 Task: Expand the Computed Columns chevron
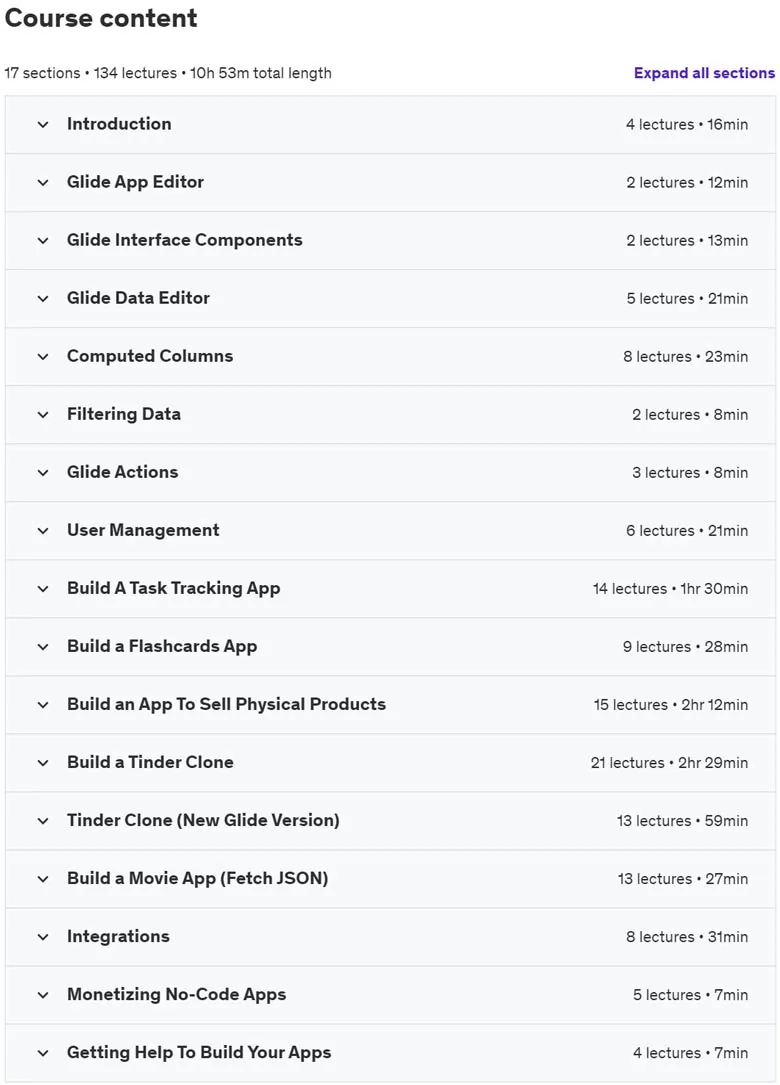(43, 357)
